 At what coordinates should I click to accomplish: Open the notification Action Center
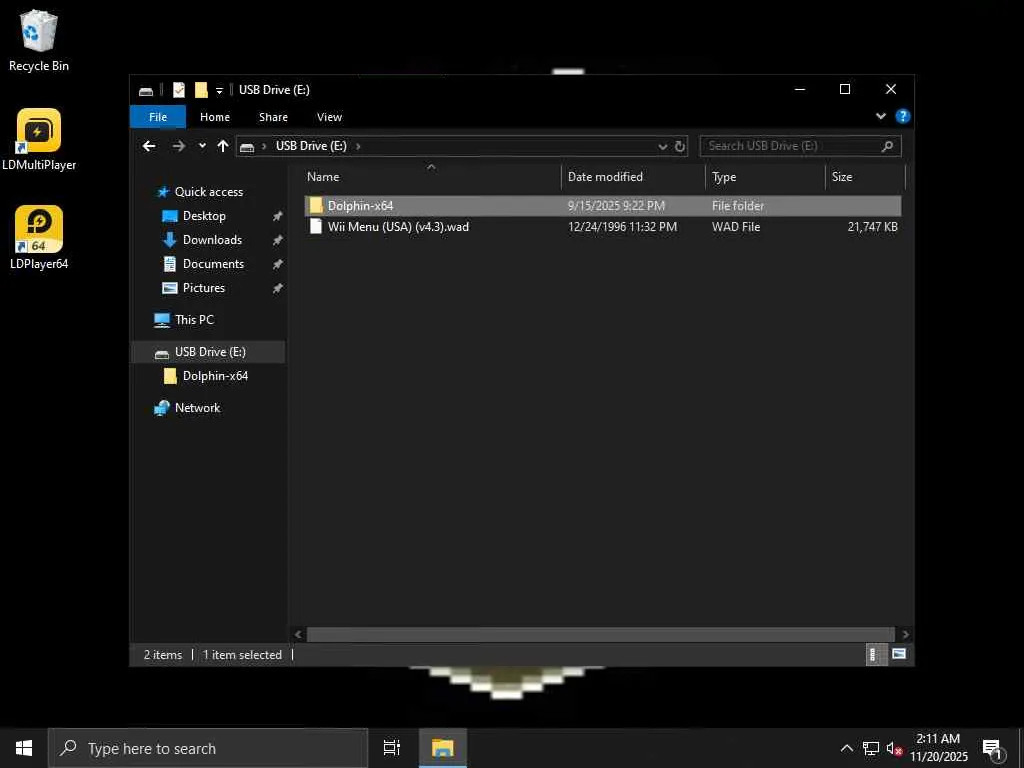pyautogui.click(x=993, y=750)
